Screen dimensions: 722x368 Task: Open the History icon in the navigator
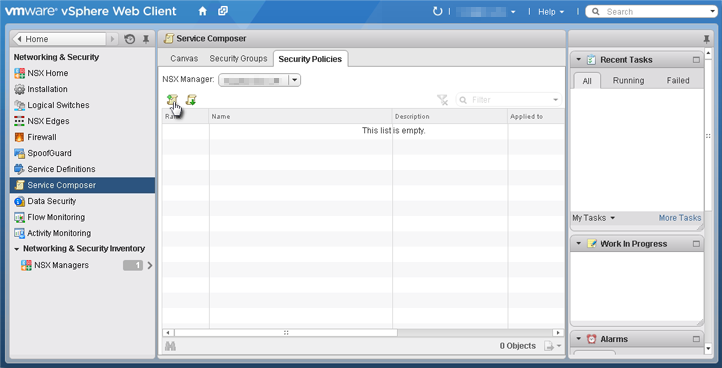coord(130,39)
